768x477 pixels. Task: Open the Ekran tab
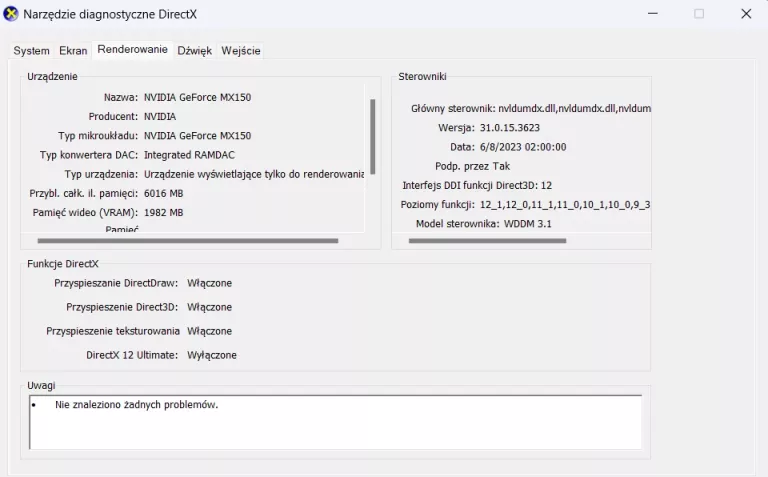coord(73,51)
